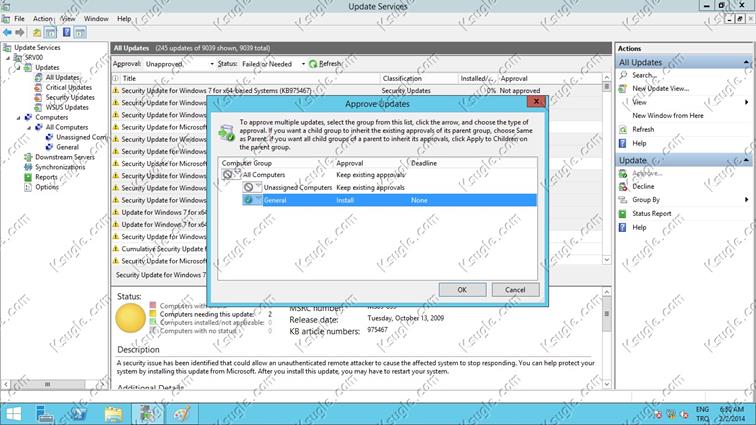Open the Help menu in the menu bar
Viewport: 756px width, 425px height.
124,19
